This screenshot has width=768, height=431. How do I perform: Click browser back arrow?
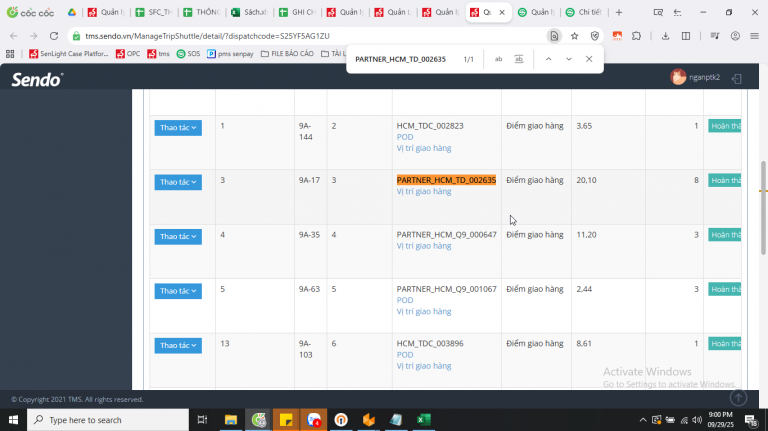pyautogui.click(x=14, y=36)
